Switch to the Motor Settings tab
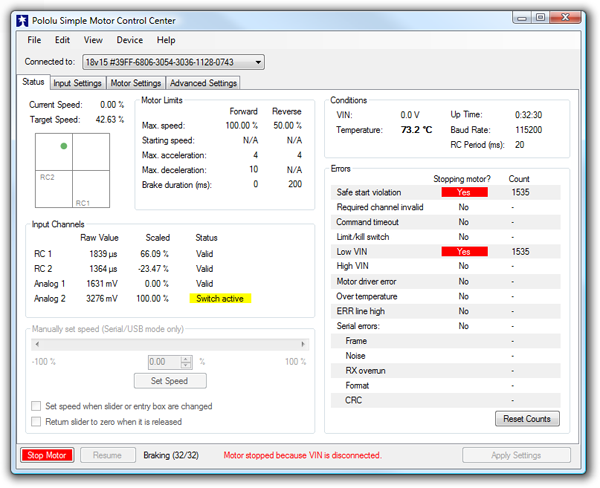 tap(135, 83)
